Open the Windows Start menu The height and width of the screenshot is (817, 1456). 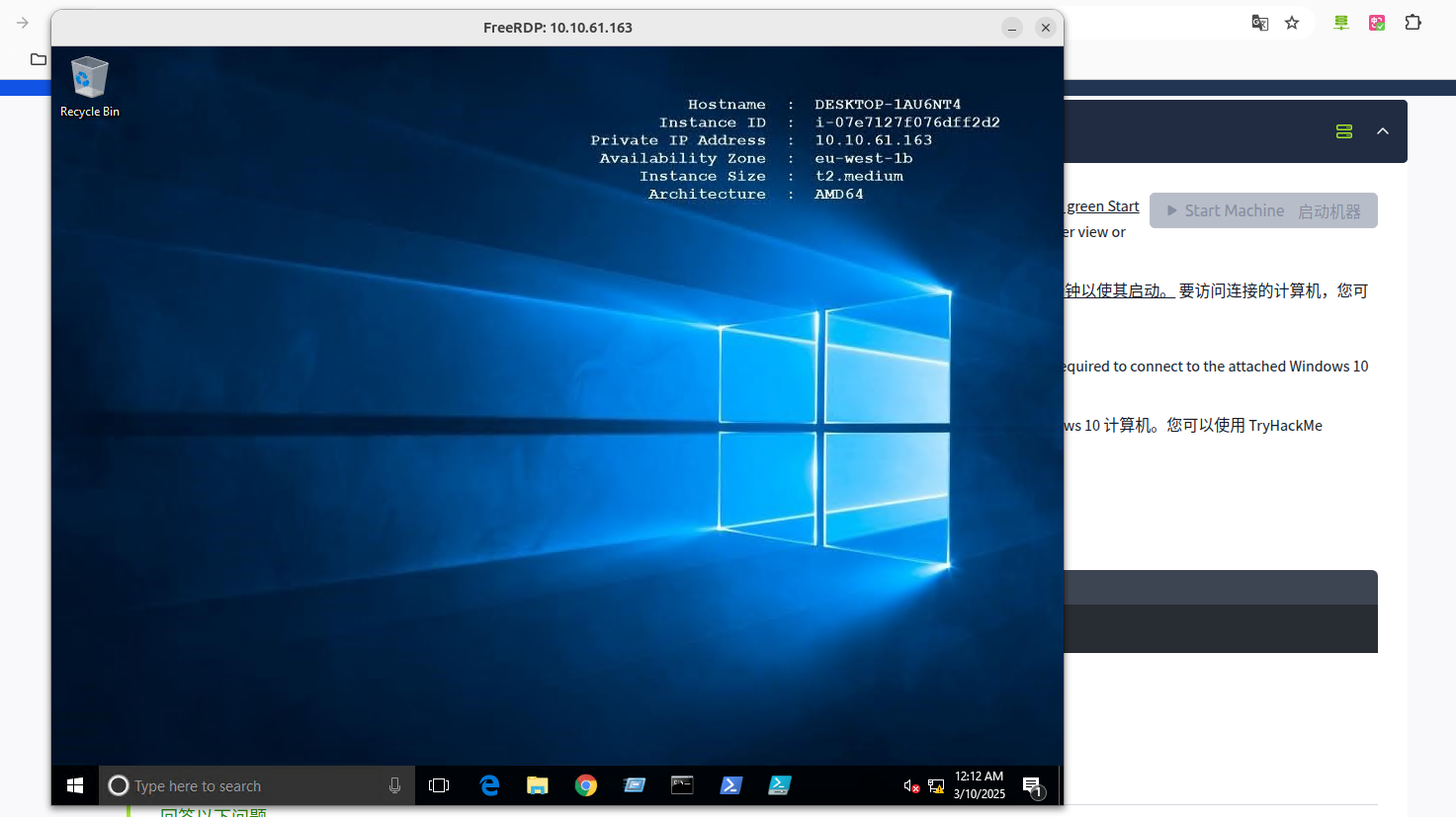[x=75, y=785]
